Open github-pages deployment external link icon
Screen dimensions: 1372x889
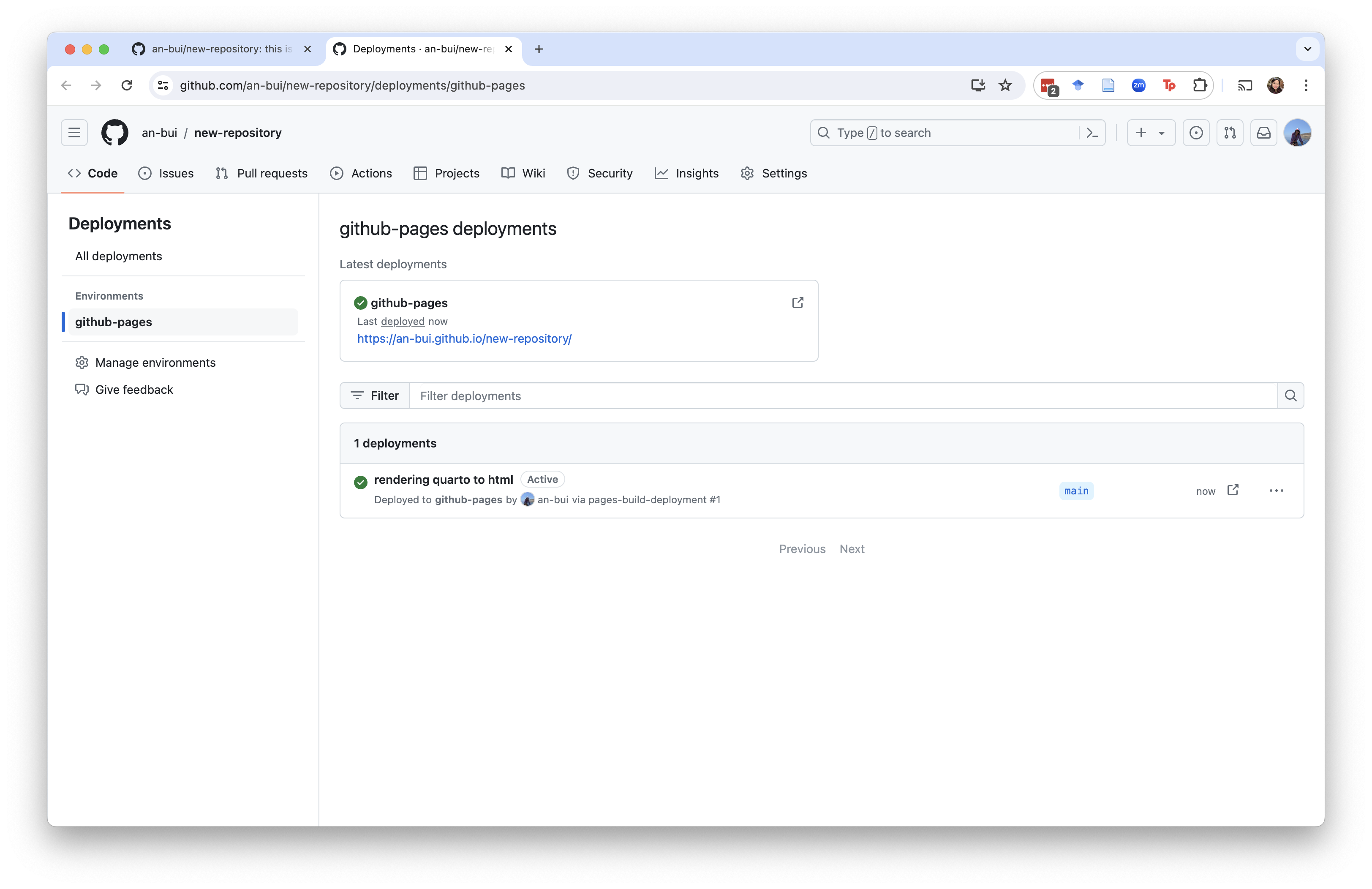click(x=797, y=303)
